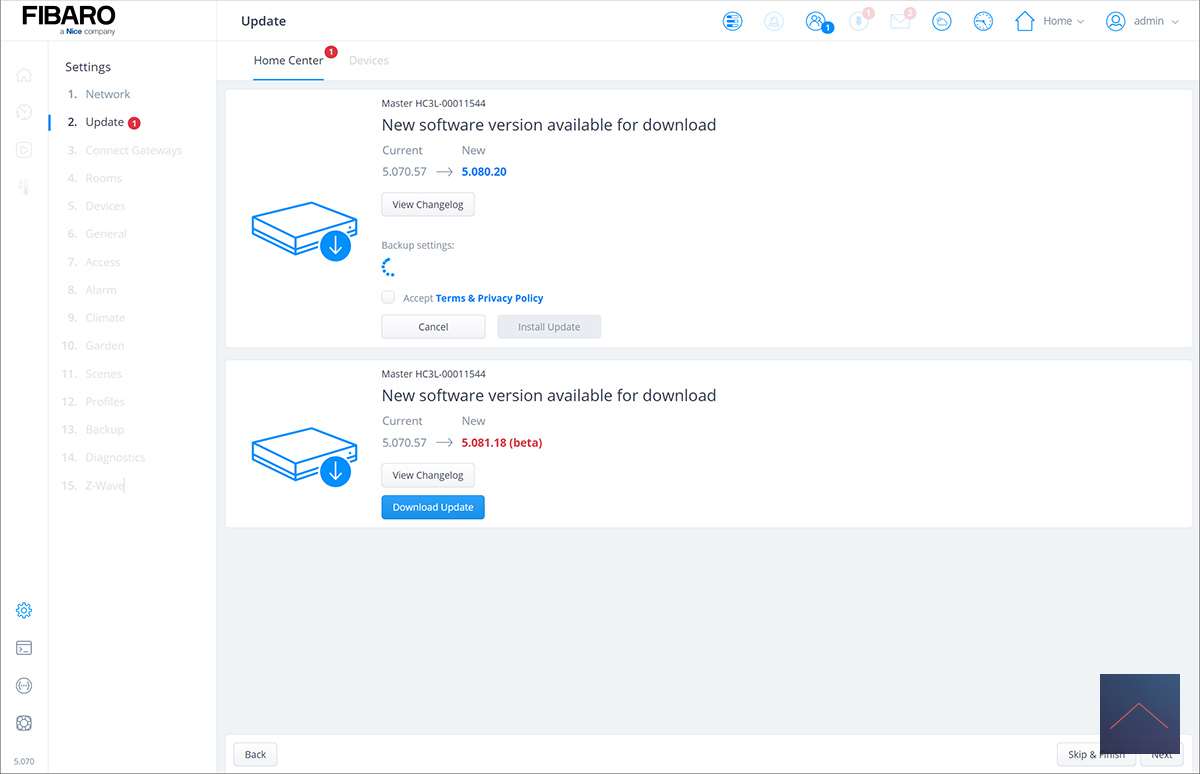
Task: Click the clock icon in header
Action: (x=983, y=21)
